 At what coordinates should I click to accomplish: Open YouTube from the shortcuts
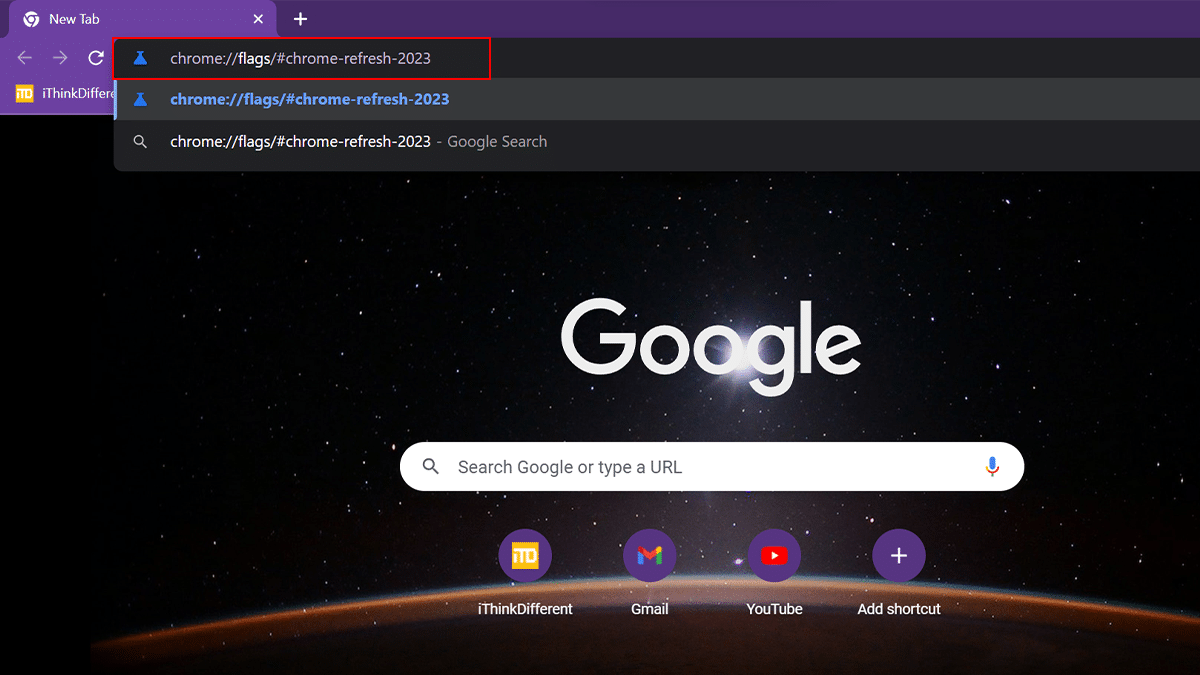click(774, 555)
